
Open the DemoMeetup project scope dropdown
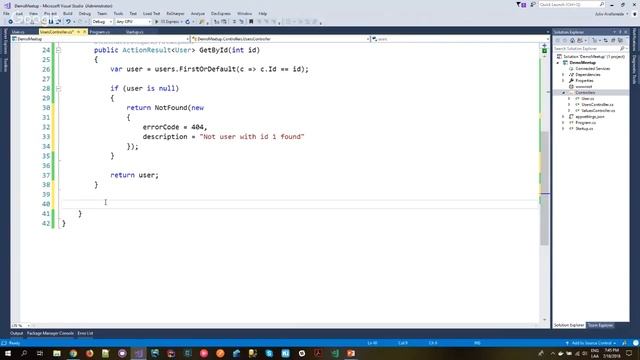click(100, 39)
